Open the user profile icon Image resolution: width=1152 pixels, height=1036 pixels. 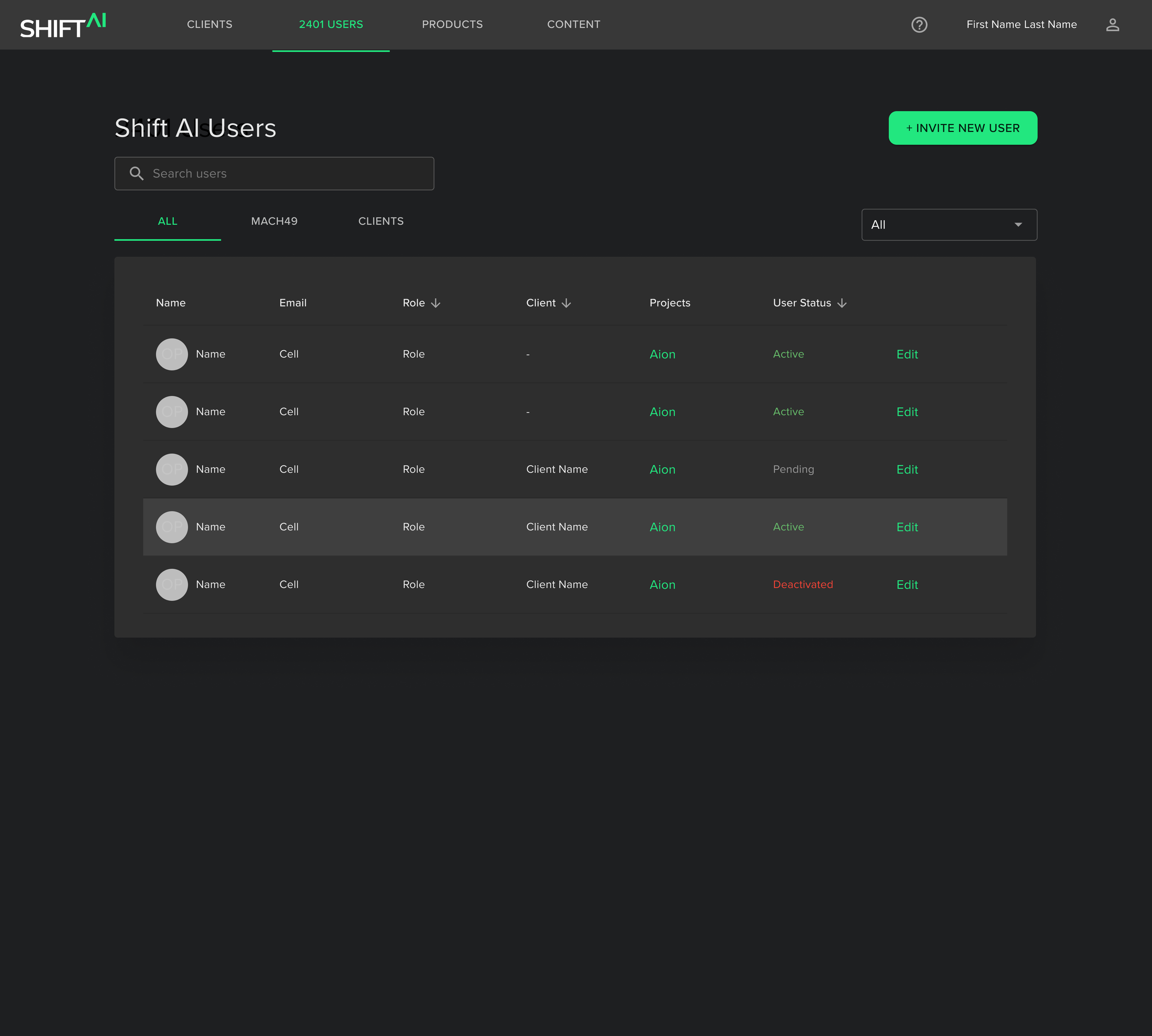[1112, 24]
